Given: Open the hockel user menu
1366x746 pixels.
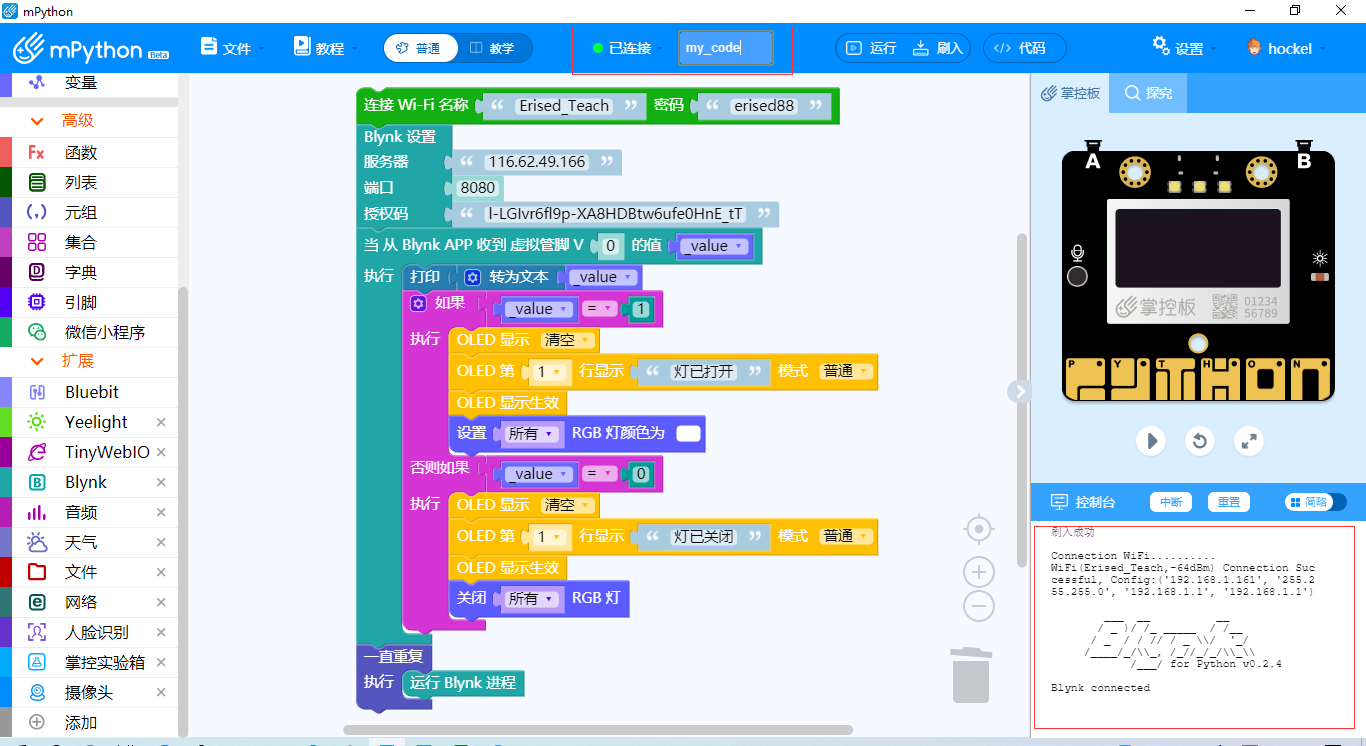Looking at the screenshot, I should (x=1286, y=48).
